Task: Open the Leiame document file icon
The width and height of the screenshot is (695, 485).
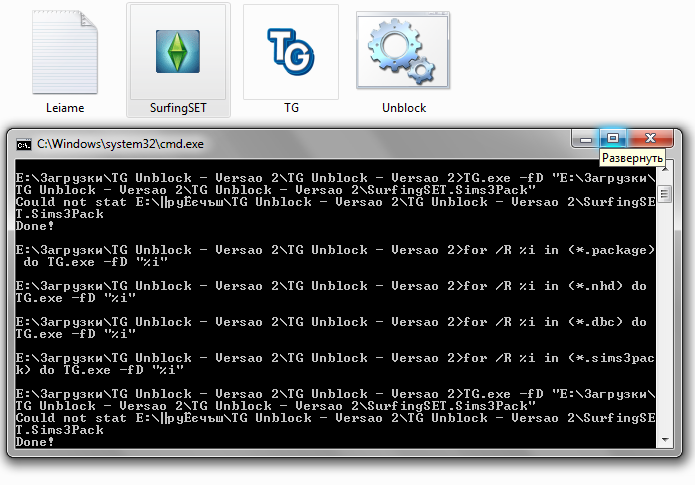Action: click(x=64, y=51)
